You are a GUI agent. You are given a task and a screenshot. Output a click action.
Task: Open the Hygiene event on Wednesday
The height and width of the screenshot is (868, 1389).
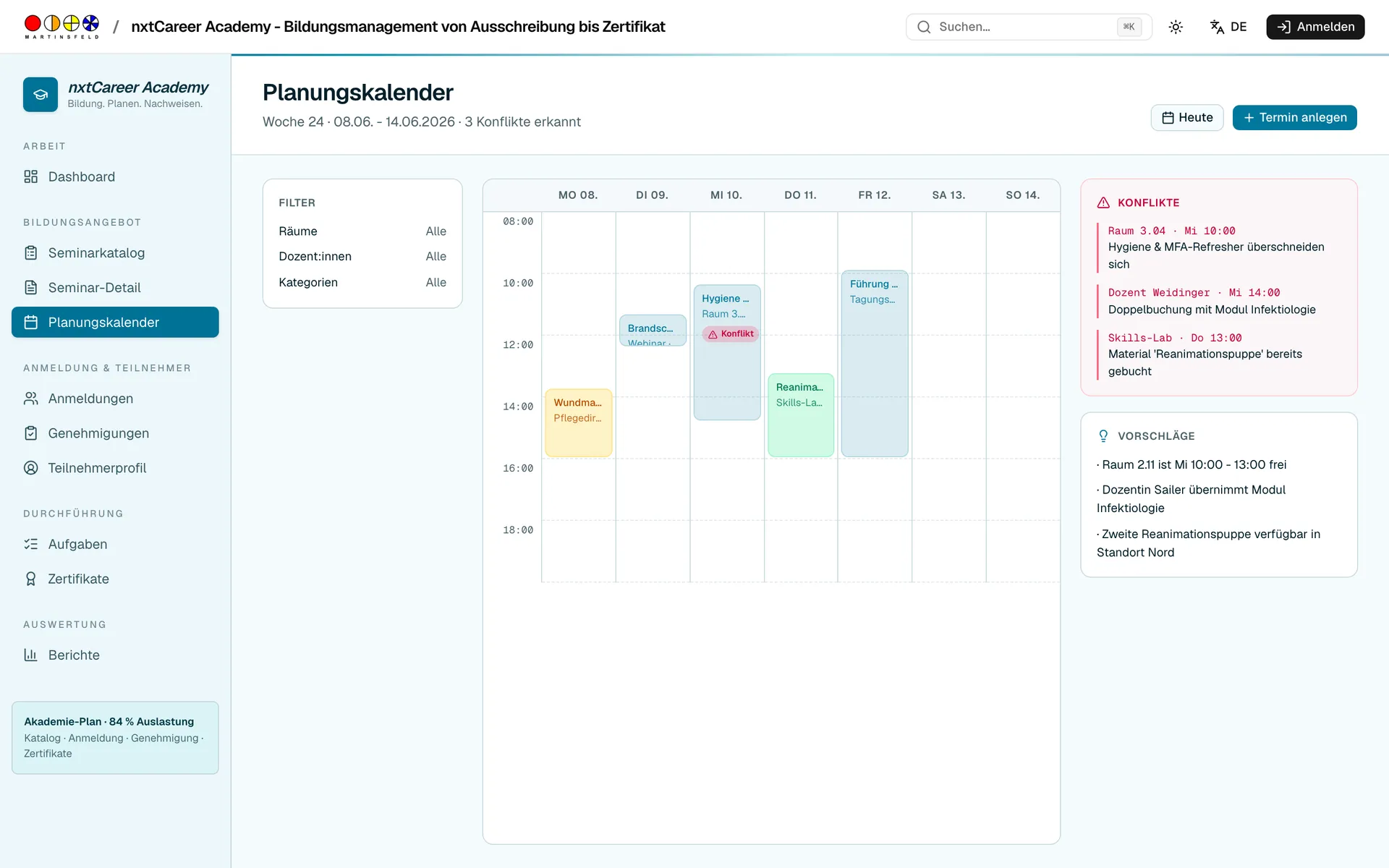[x=727, y=352]
